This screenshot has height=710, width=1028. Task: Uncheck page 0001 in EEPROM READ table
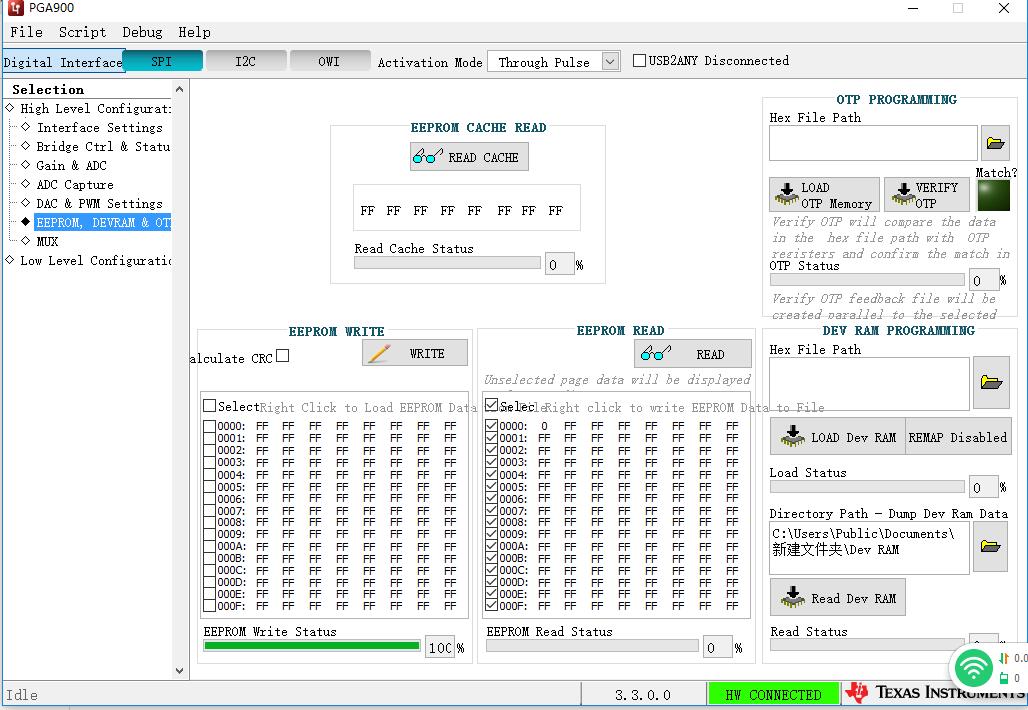click(x=491, y=438)
